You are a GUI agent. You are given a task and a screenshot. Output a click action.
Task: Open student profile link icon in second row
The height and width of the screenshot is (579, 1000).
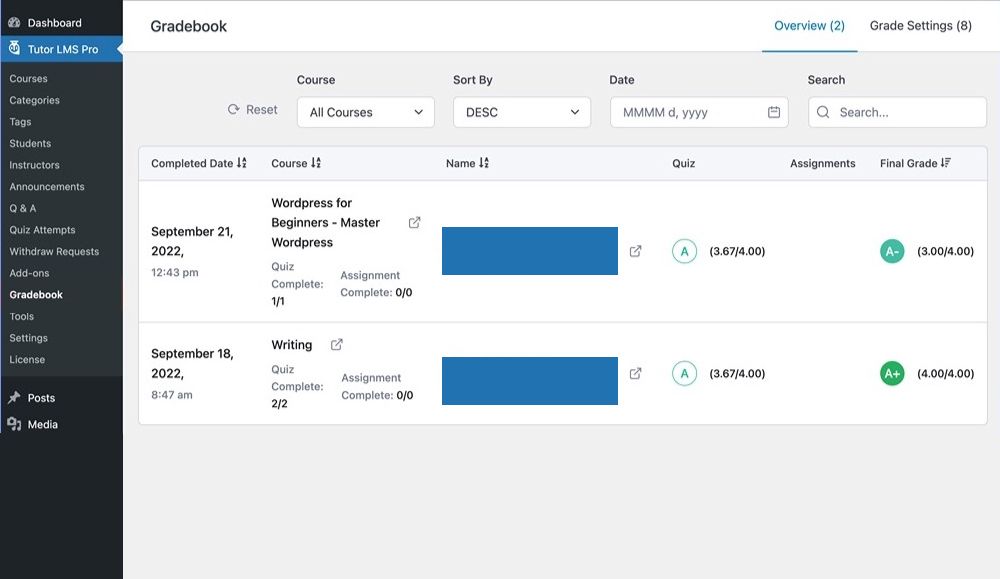(635, 374)
